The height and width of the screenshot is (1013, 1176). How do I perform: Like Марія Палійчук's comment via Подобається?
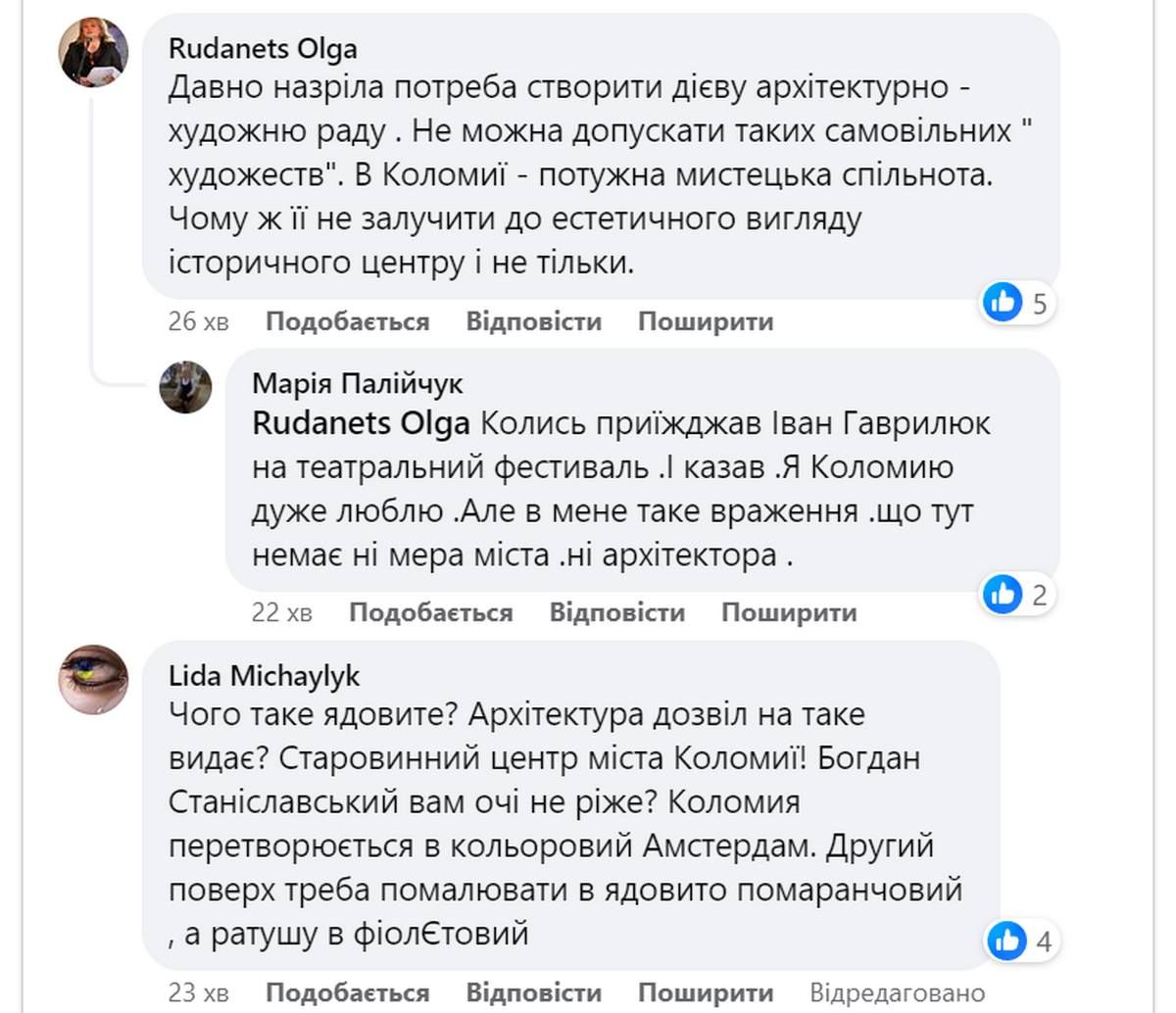[431, 612]
